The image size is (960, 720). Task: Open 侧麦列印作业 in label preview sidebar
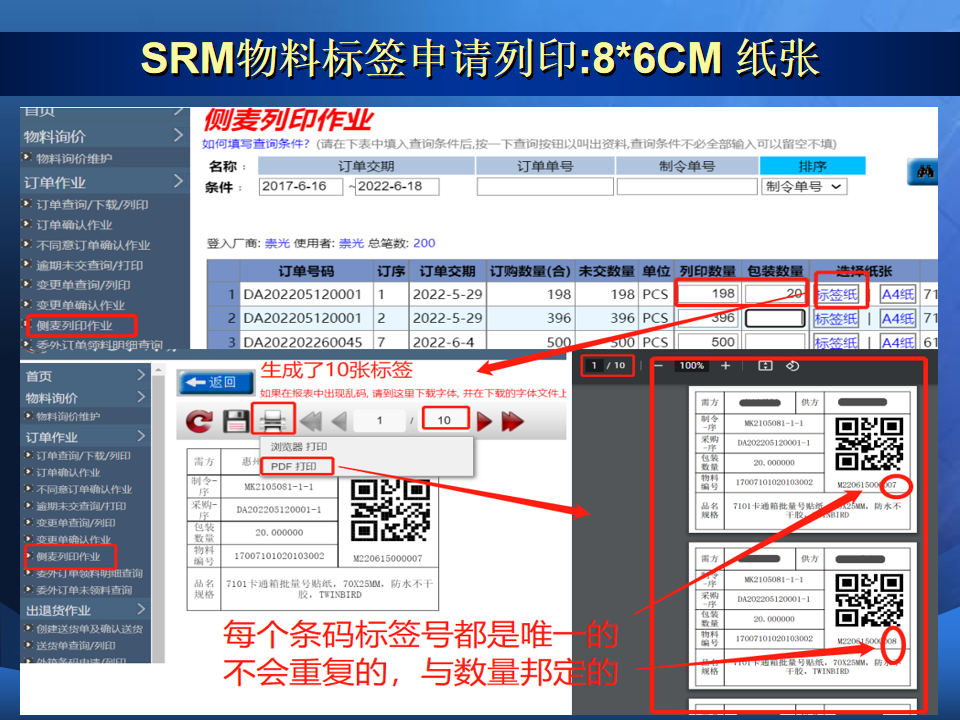67,557
